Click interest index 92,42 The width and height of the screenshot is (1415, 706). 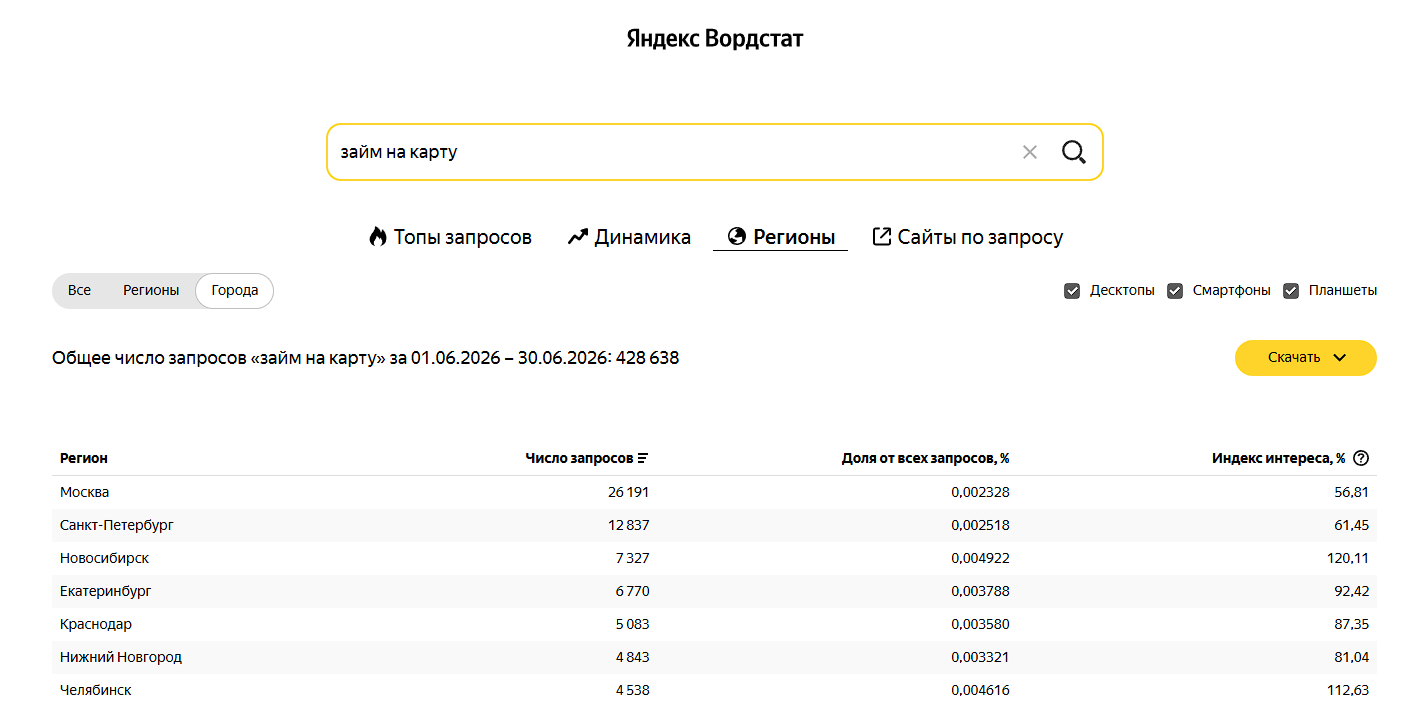pos(1351,591)
